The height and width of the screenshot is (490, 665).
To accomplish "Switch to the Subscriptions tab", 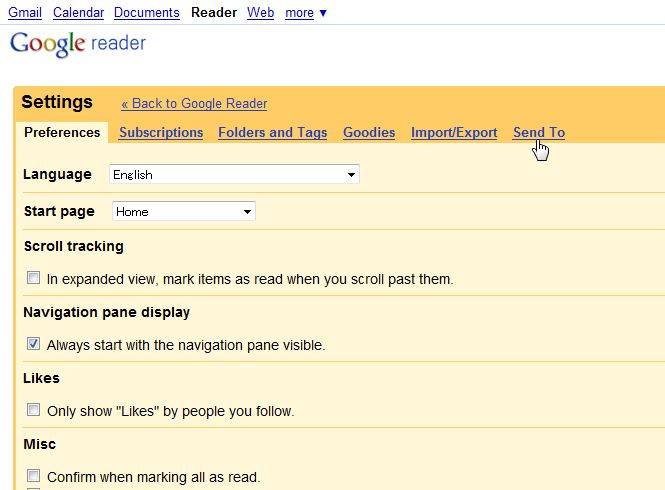I will (x=161, y=132).
